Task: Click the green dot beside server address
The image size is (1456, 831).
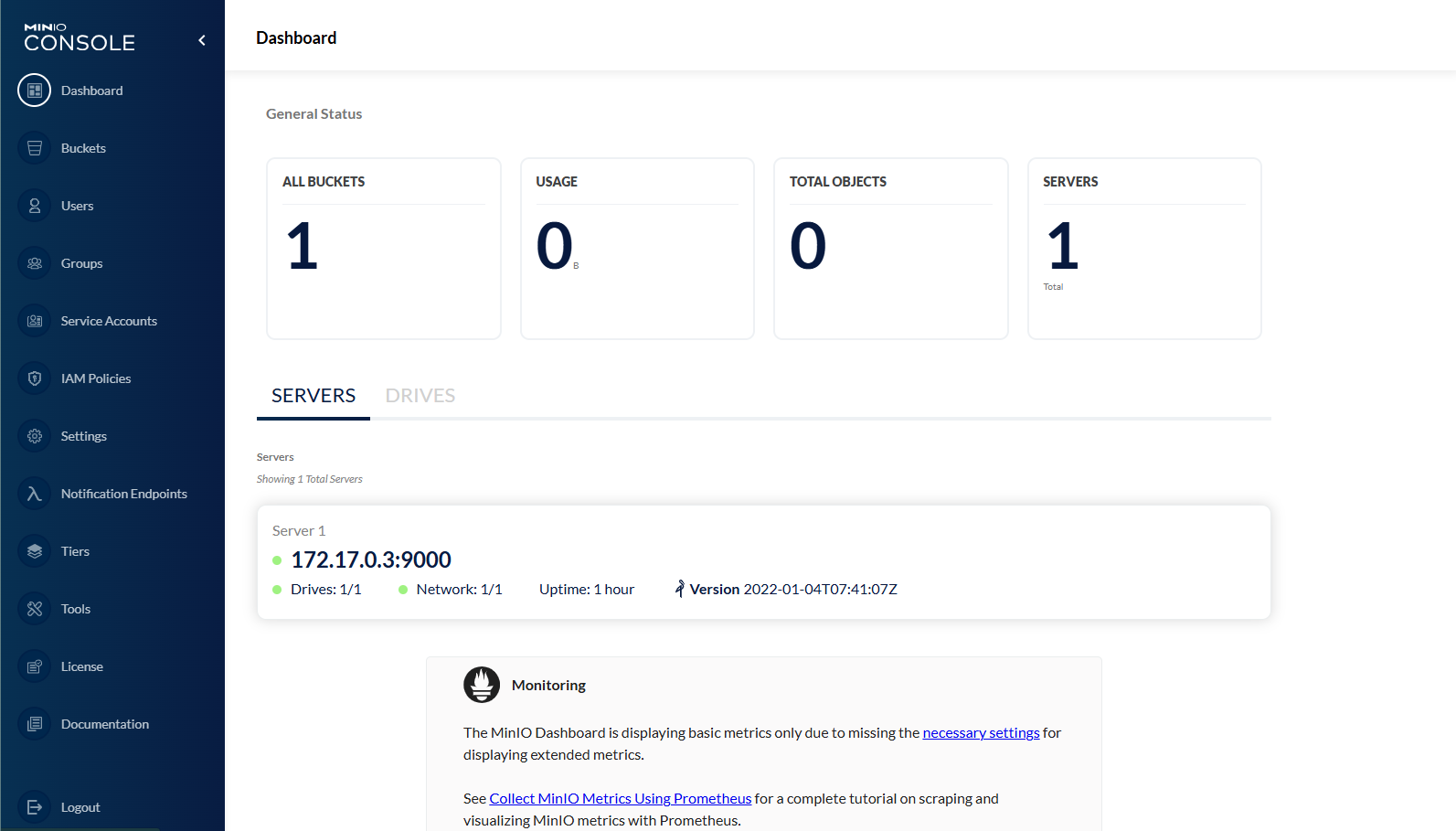Action: point(277,560)
